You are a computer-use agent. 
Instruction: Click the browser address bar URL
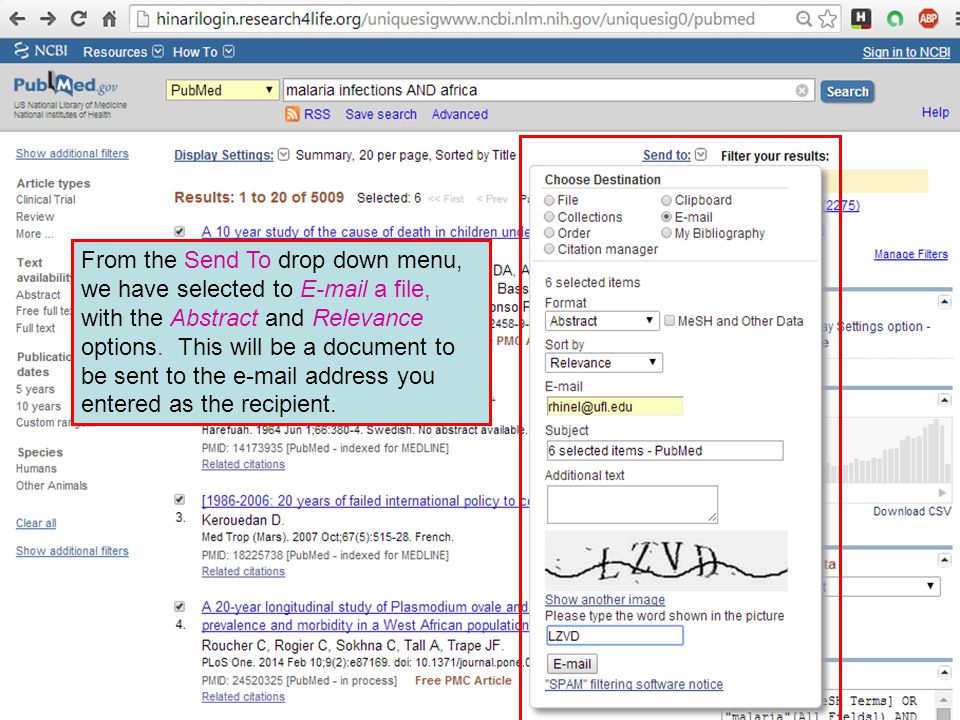coord(456,19)
